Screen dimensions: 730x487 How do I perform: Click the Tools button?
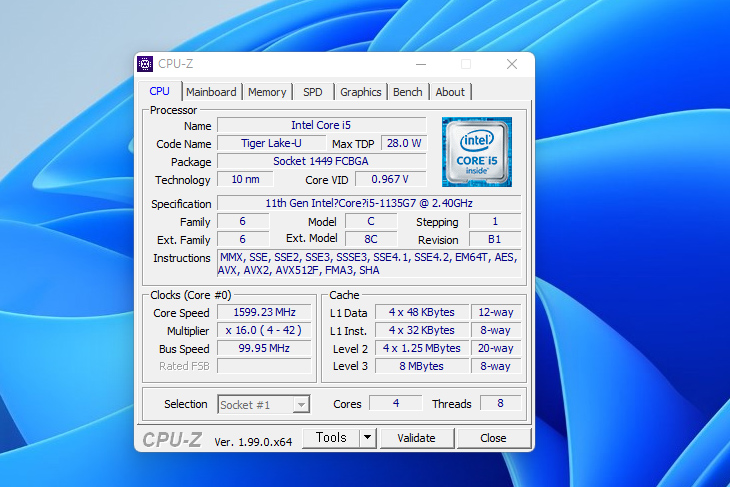pyautogui.click(x=331, y=438)
